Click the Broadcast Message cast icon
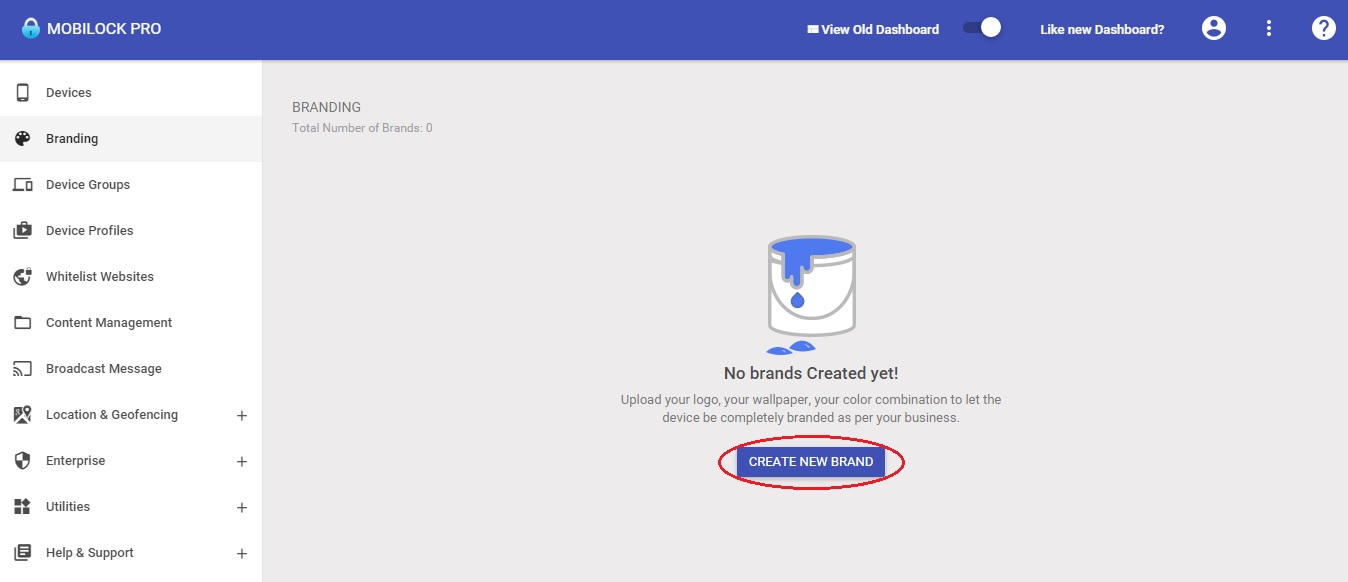 click(x=22, y=369)
